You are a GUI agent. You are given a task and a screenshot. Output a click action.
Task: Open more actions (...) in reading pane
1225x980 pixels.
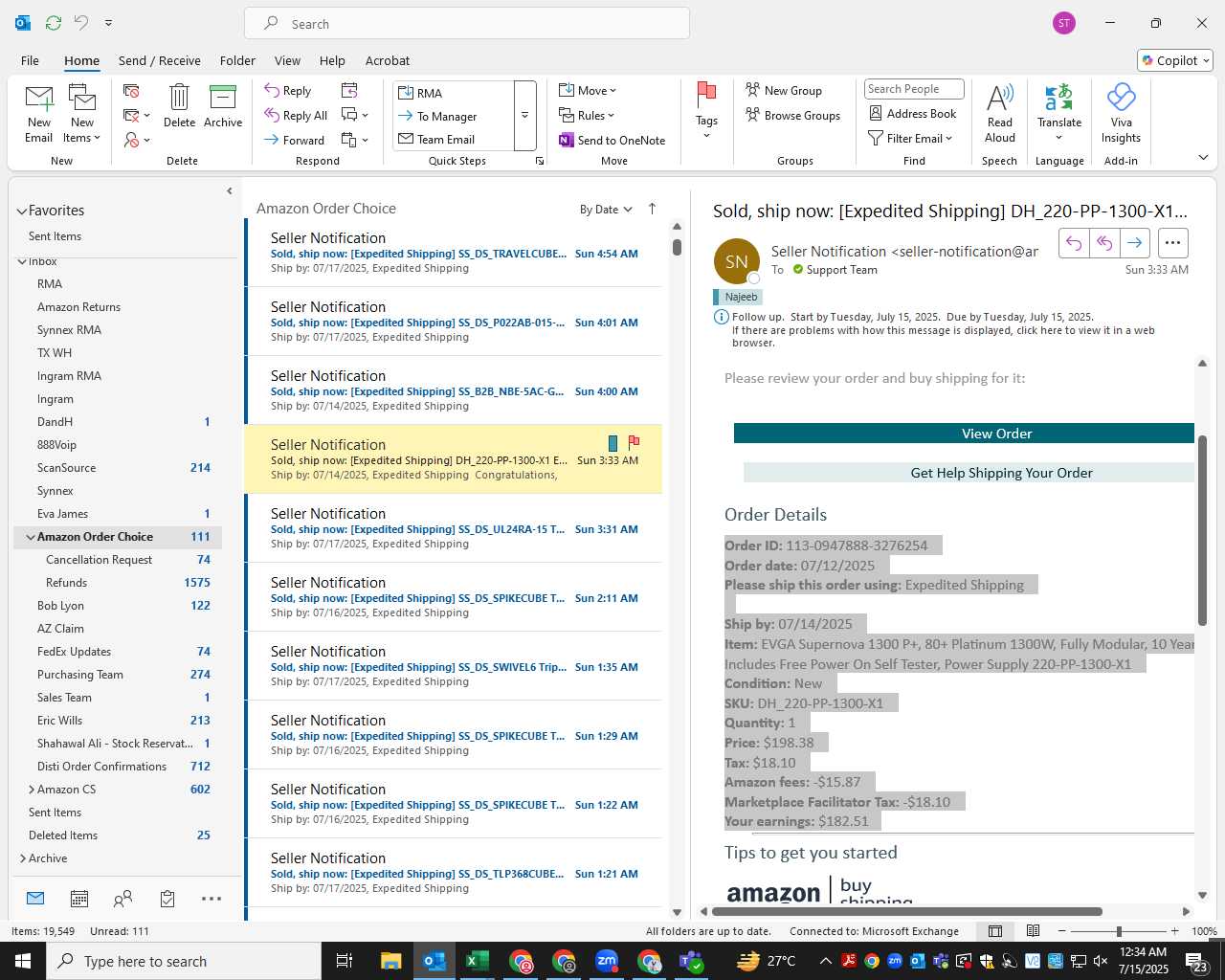pyautogui.click(x=1173, y=243)
